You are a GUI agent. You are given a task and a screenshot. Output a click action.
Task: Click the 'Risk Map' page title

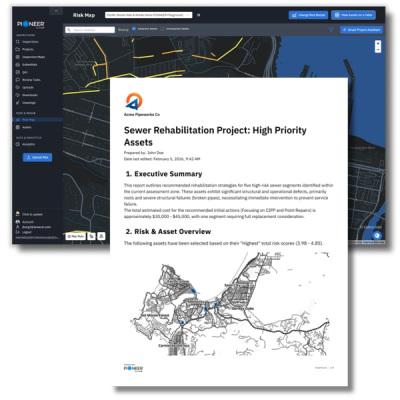84,15
